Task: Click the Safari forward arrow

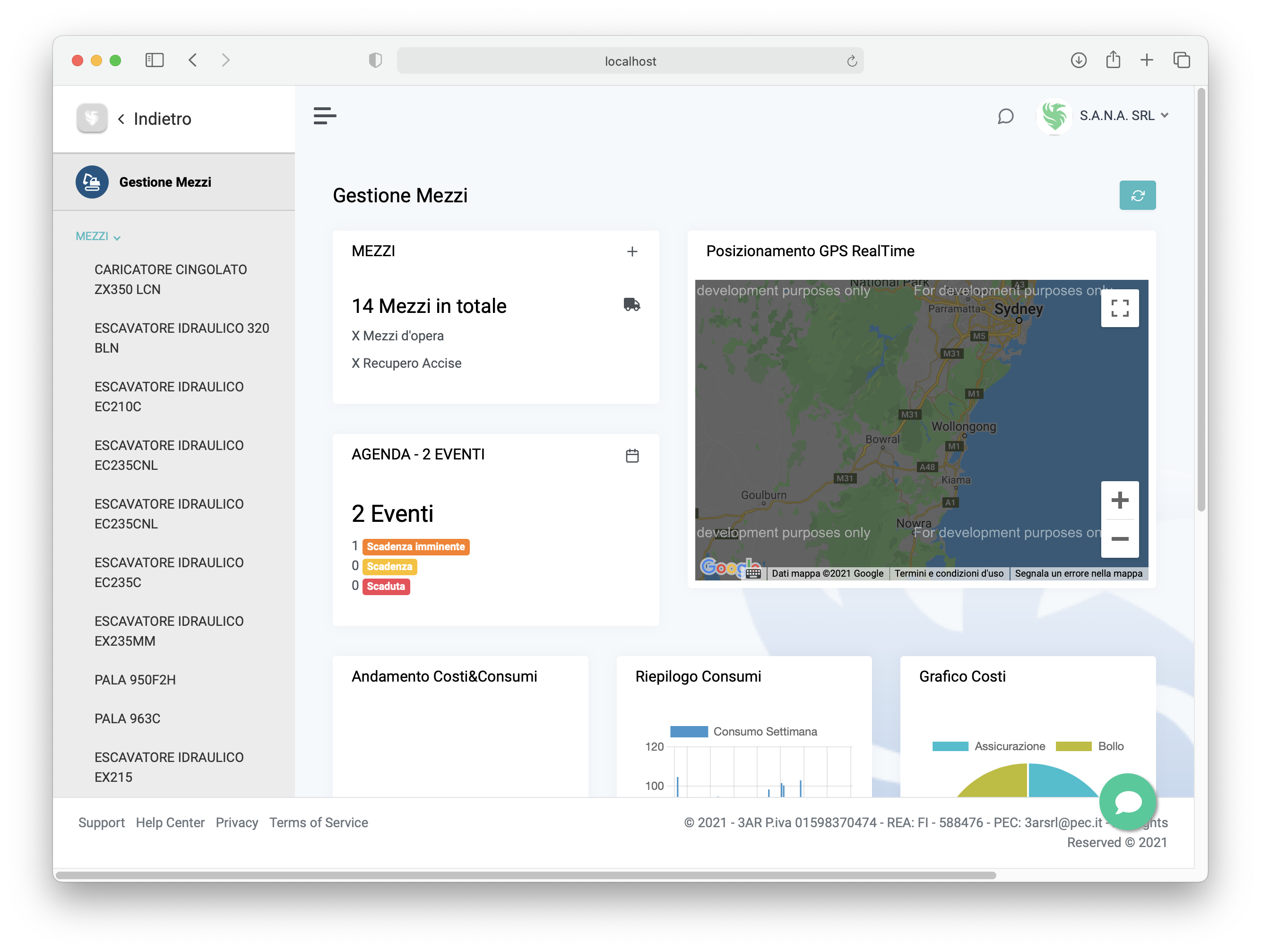Action: coord(226,61)
